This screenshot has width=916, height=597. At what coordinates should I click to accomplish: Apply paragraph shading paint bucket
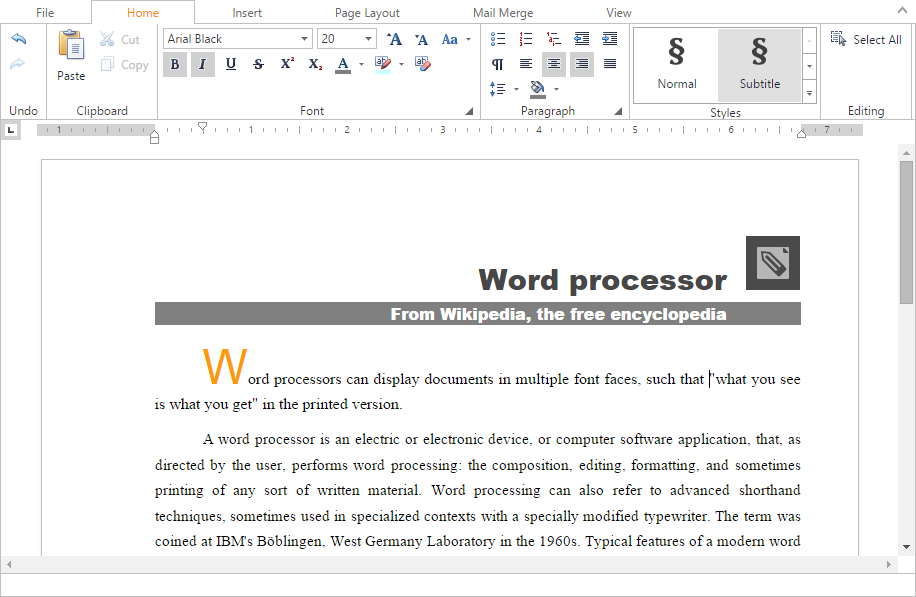[x=537, y=89]
